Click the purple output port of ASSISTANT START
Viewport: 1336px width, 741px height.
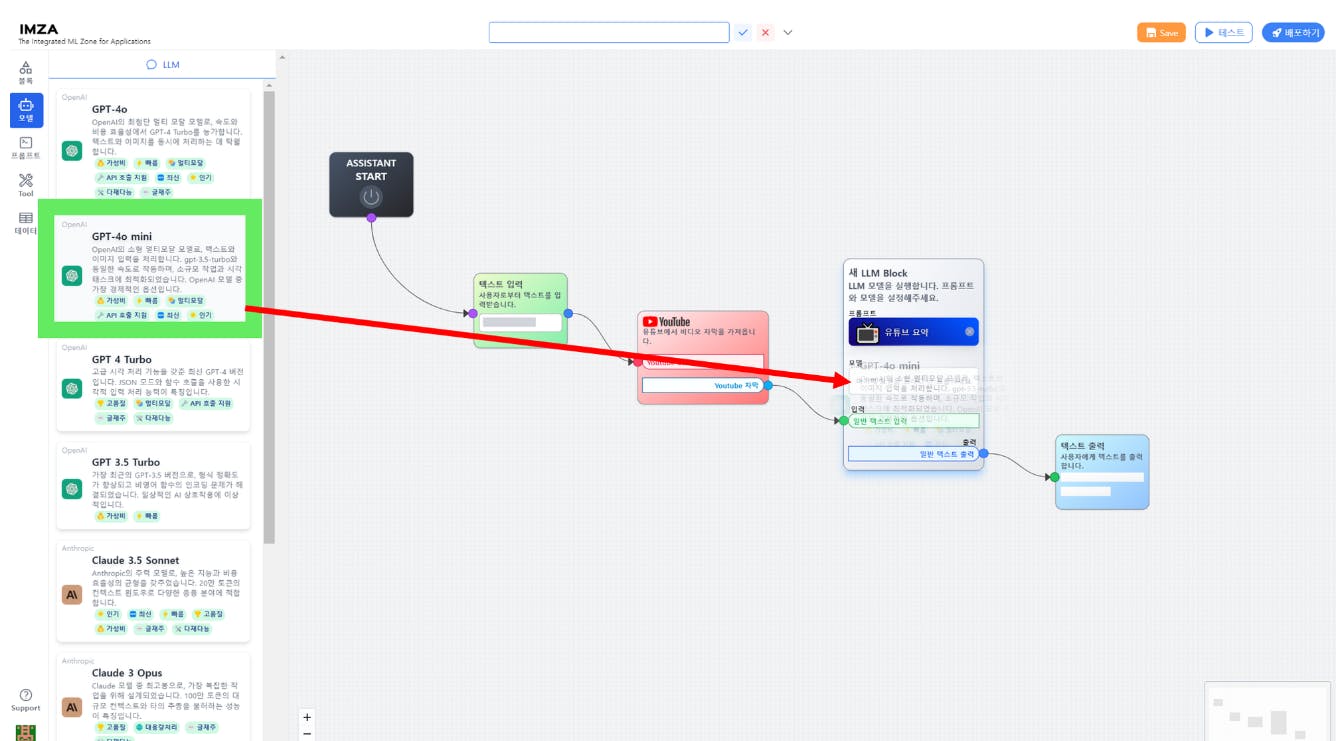371,217
